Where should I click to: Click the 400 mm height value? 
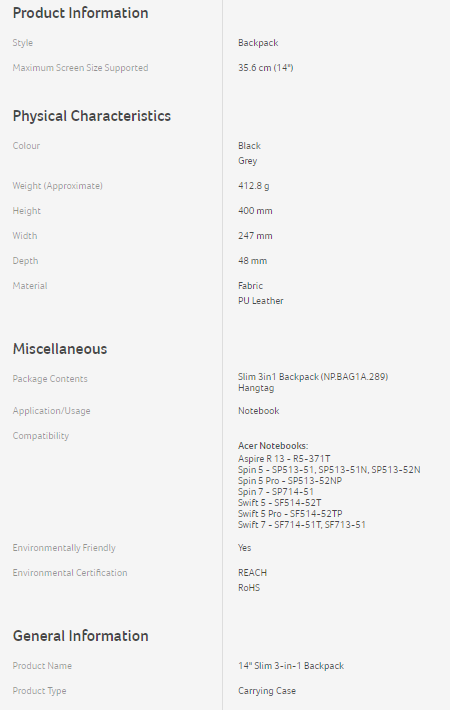pos(255,211)
